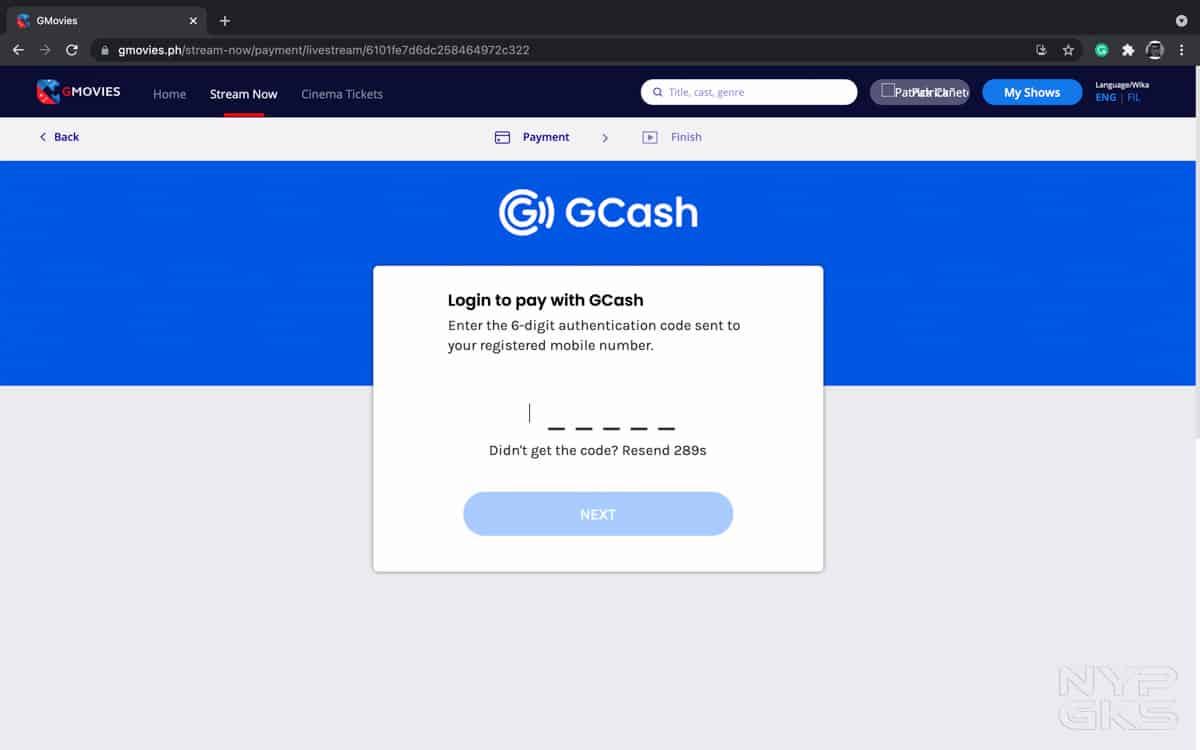Image resolution: width=1200 pixels, height=750 pixels.
Task: Switch language to FIL
Action: pos(1133,97)
